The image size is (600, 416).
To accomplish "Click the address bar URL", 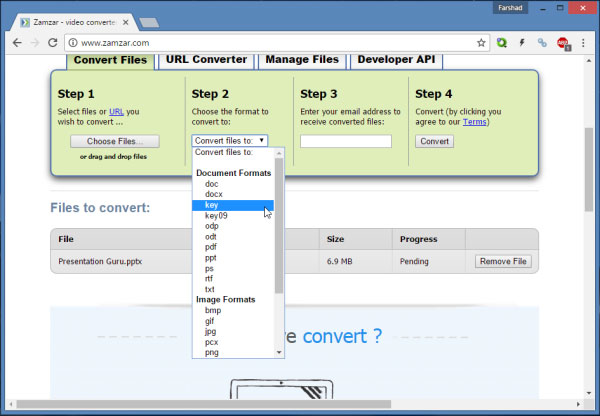I will pos(115,43).
